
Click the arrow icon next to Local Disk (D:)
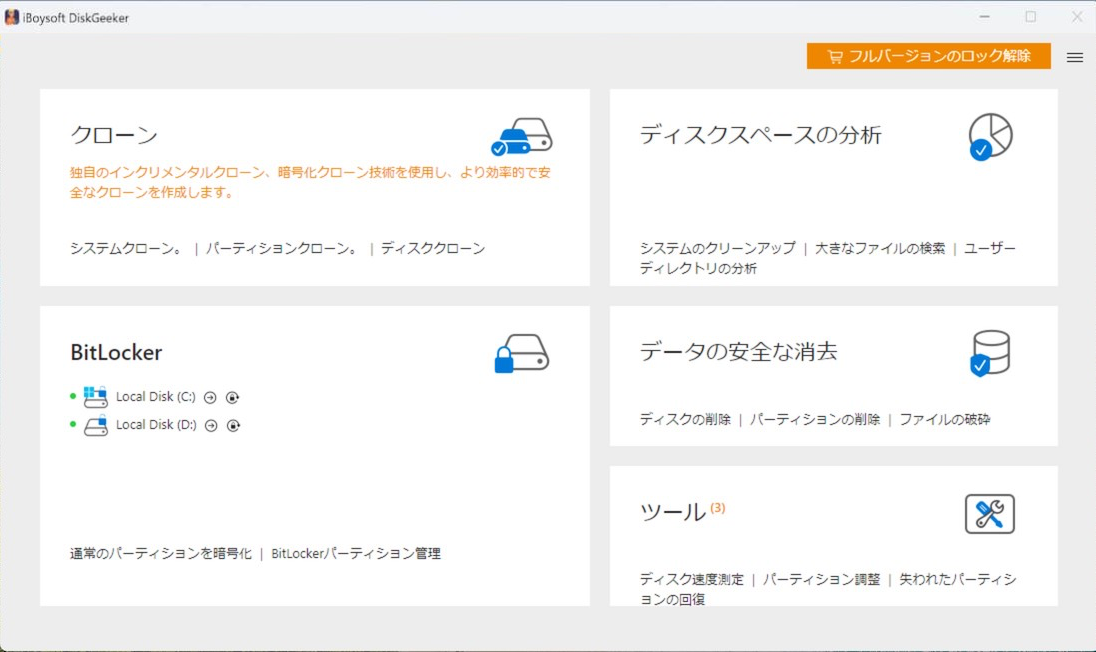coord(211,426)
